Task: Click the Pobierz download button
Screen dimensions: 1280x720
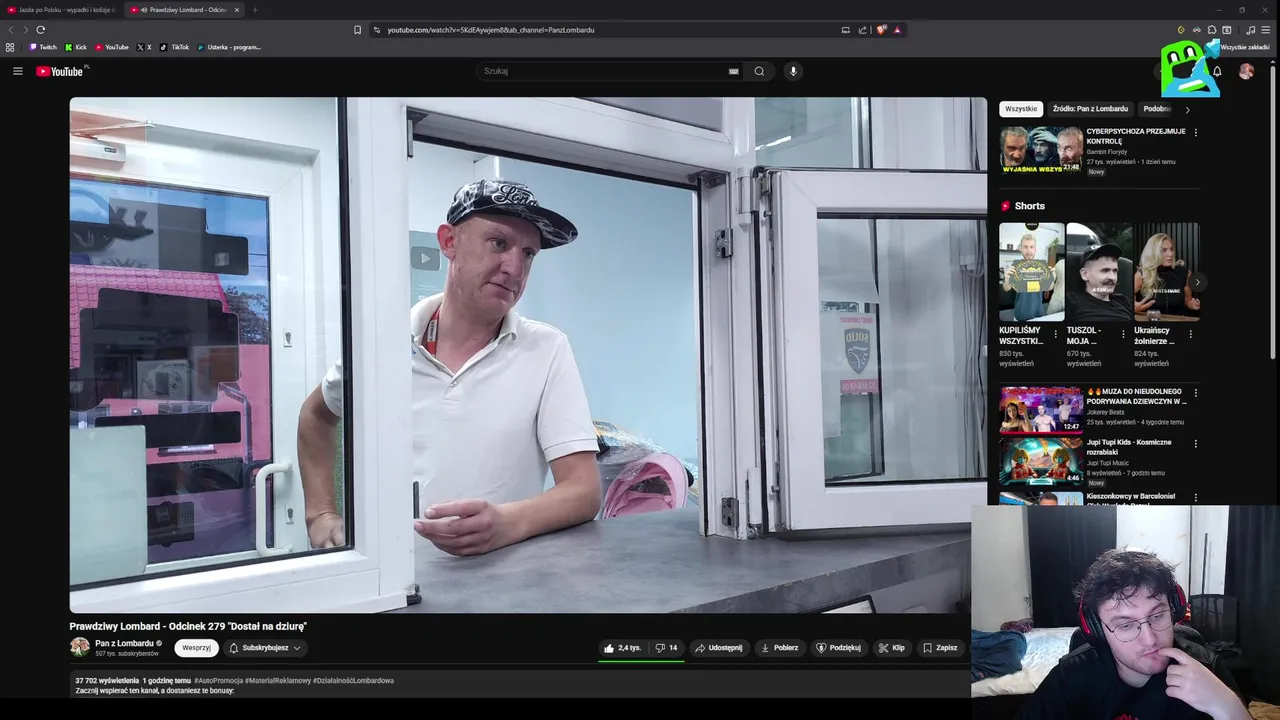Action: click(779, 648)
